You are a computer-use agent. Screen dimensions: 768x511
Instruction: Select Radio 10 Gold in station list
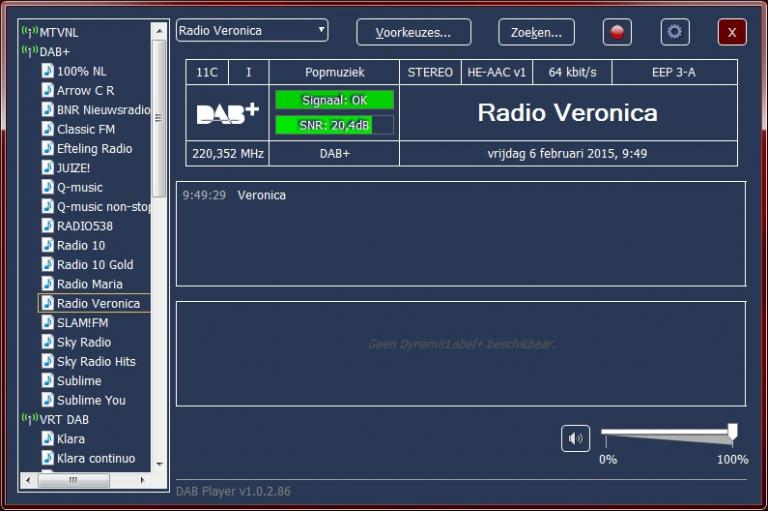95,265
